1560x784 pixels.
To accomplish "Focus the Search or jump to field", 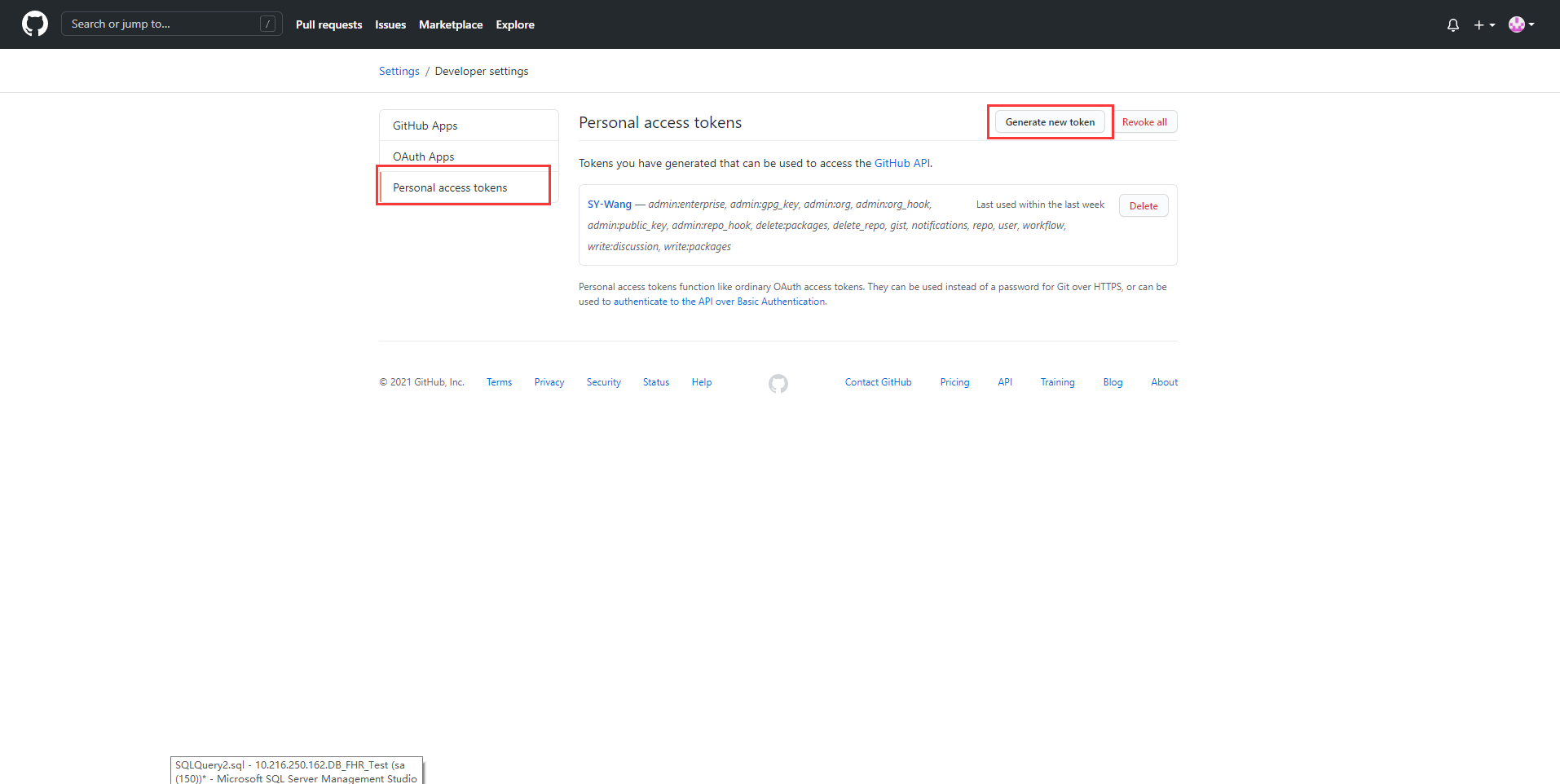I will pos(172,24).
